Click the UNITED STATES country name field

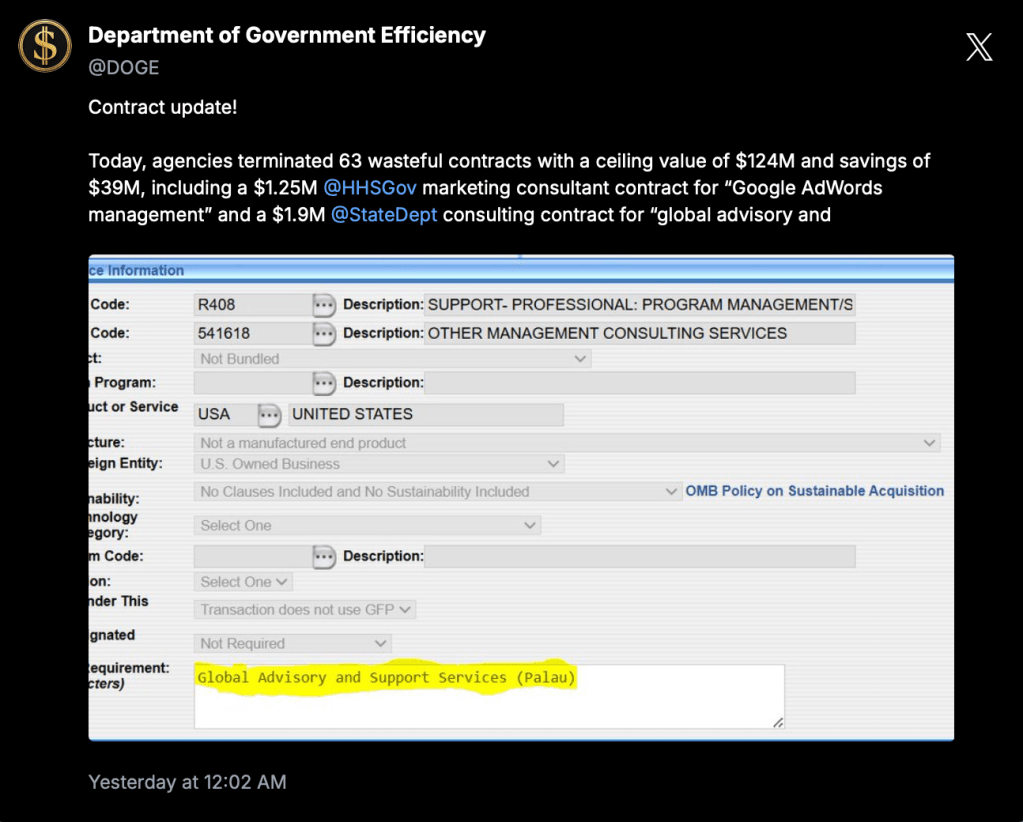(425, 415)
